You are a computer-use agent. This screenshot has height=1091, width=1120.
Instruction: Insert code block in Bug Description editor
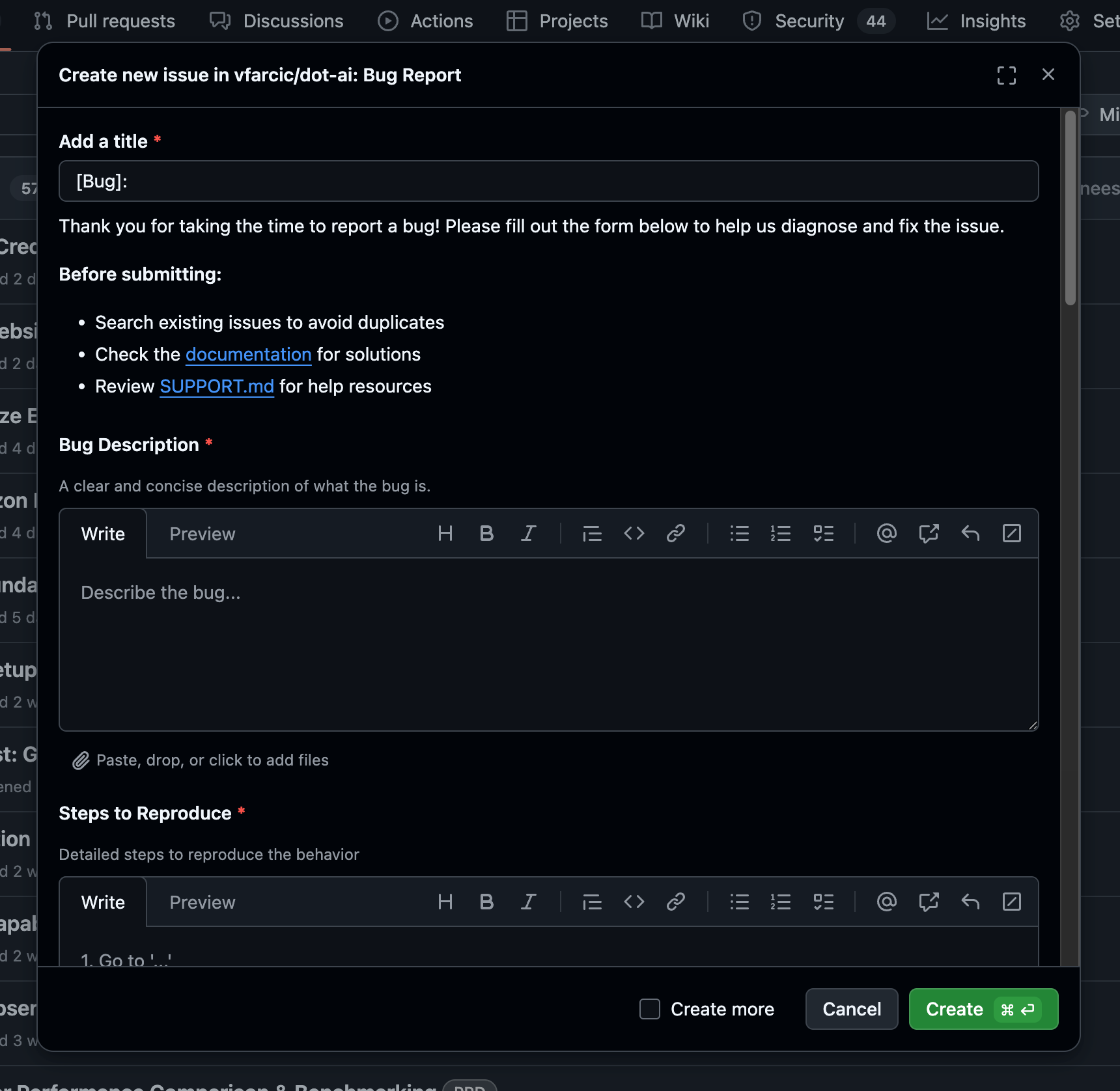point(634,534)
